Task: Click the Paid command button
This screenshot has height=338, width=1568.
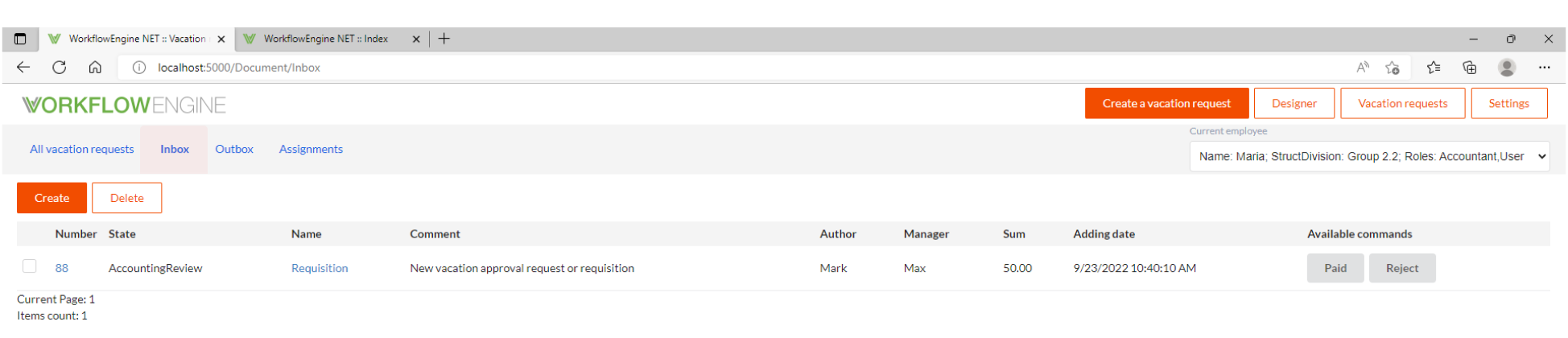Action: coord(1335,268)
